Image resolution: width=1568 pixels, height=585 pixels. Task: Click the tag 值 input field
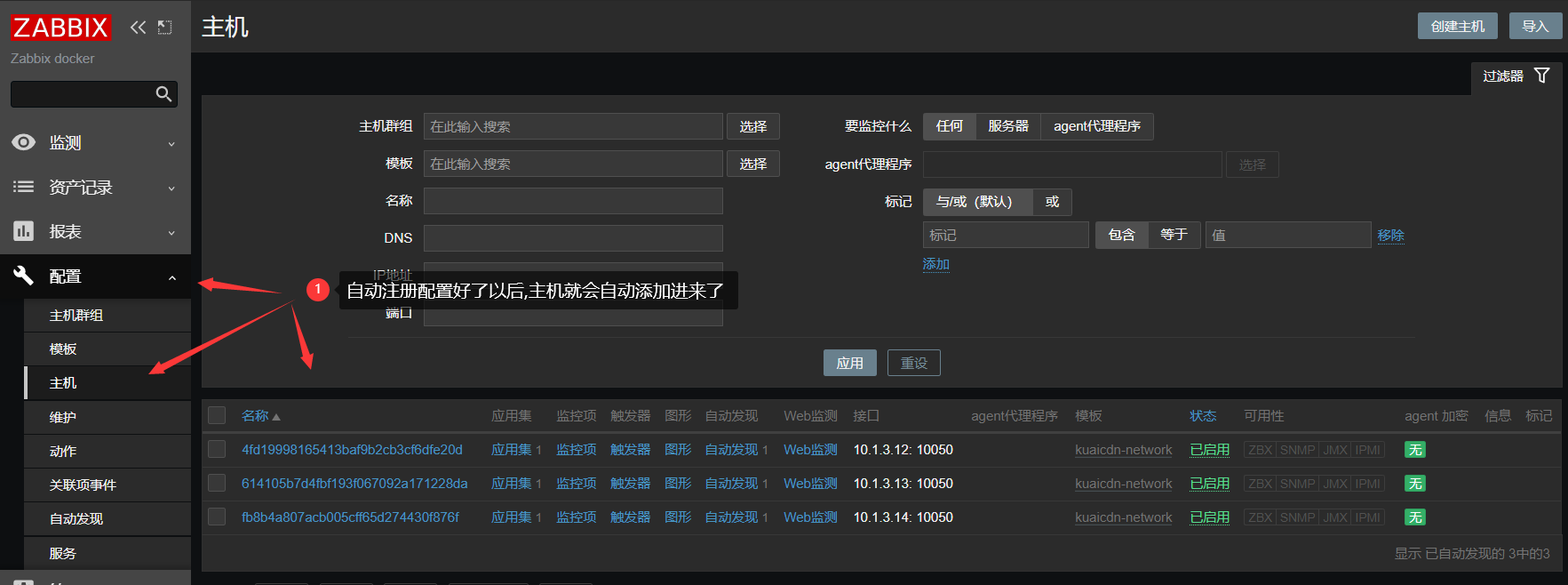(1288, 235)
